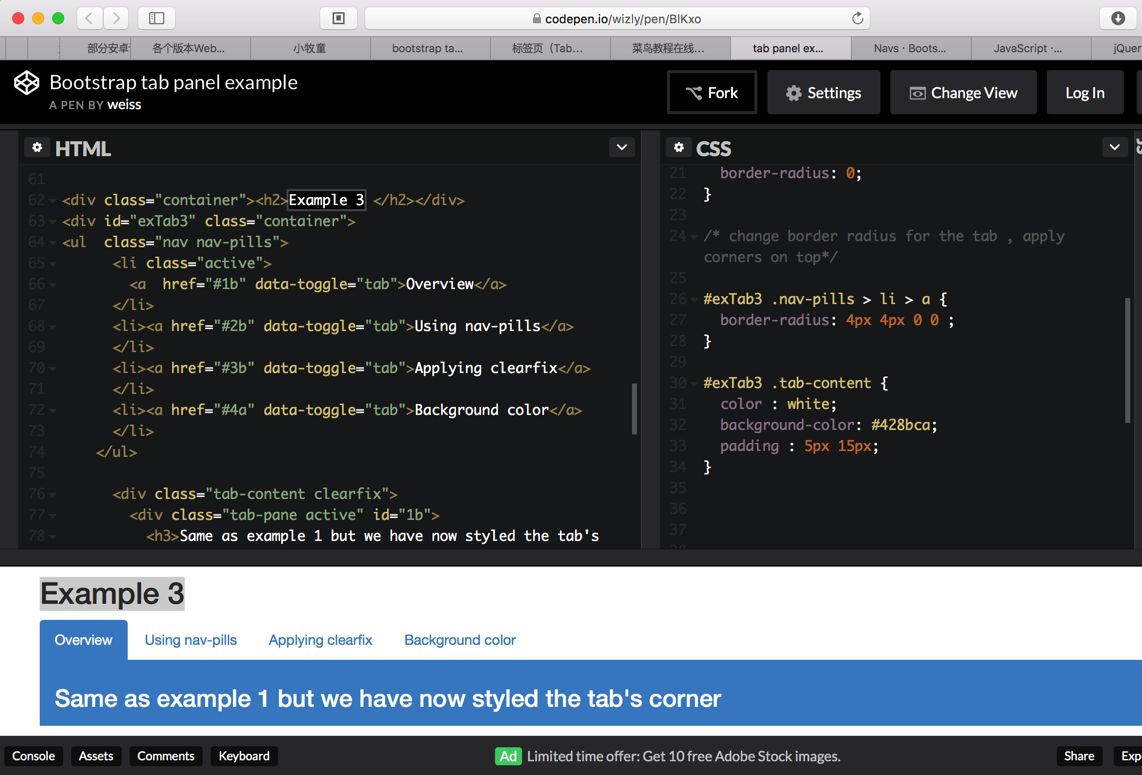The image size is (1142, 775).
Task: Open HTML editor settings gear
Action: [37, 148]
